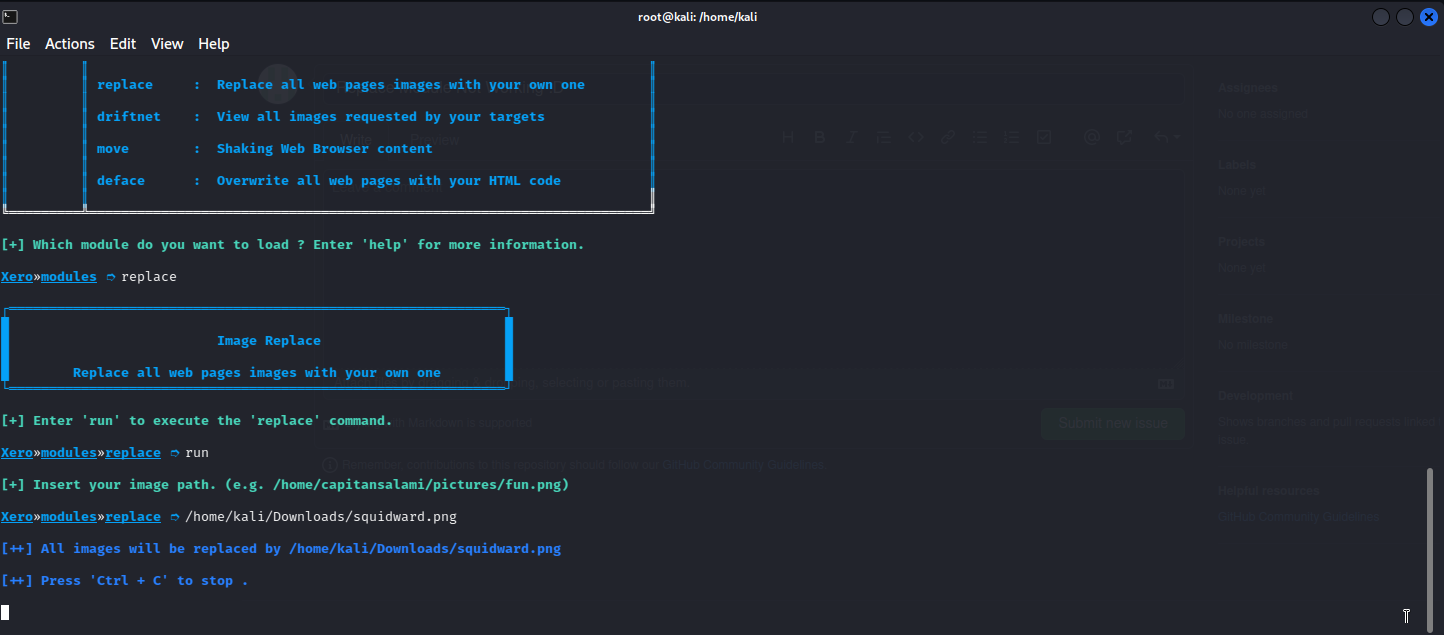Click the insert link icon
This screenshot has width=1444, height=635.
click(948, 136)
